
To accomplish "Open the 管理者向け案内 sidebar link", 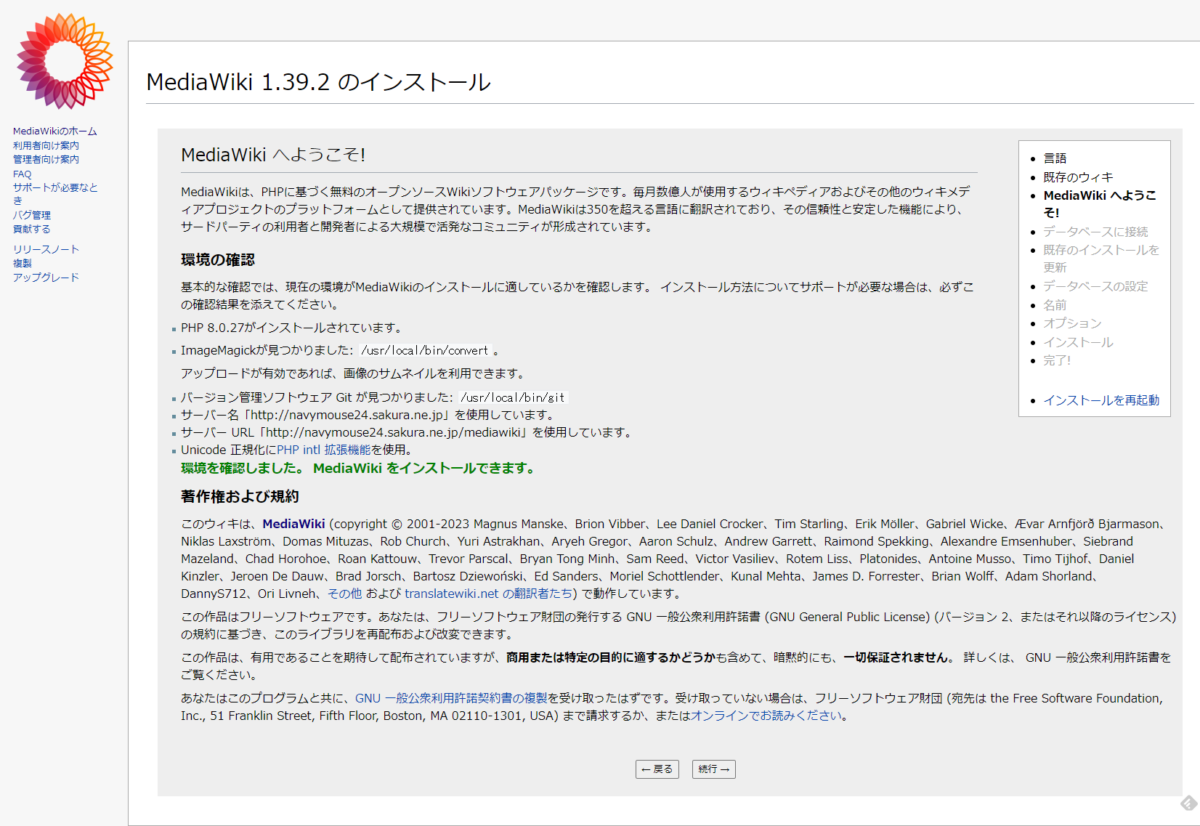I will pyautogui.click(x=45, y=159).
